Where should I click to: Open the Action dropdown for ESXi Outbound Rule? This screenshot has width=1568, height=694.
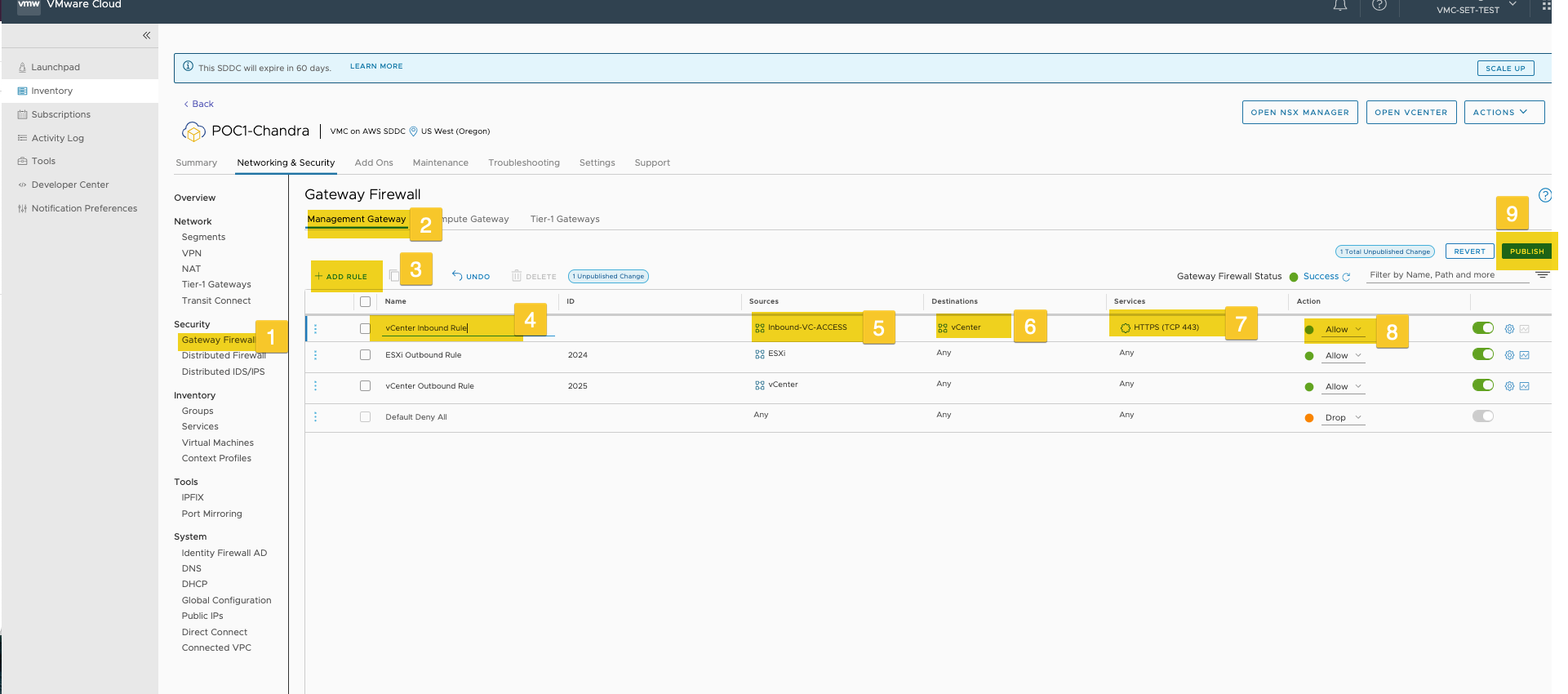1344,356
